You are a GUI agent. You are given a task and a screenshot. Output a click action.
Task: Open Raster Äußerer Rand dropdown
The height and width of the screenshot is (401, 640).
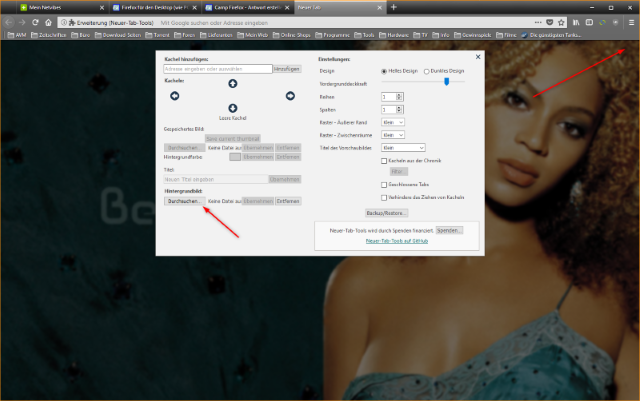click(x=393, y=122)
